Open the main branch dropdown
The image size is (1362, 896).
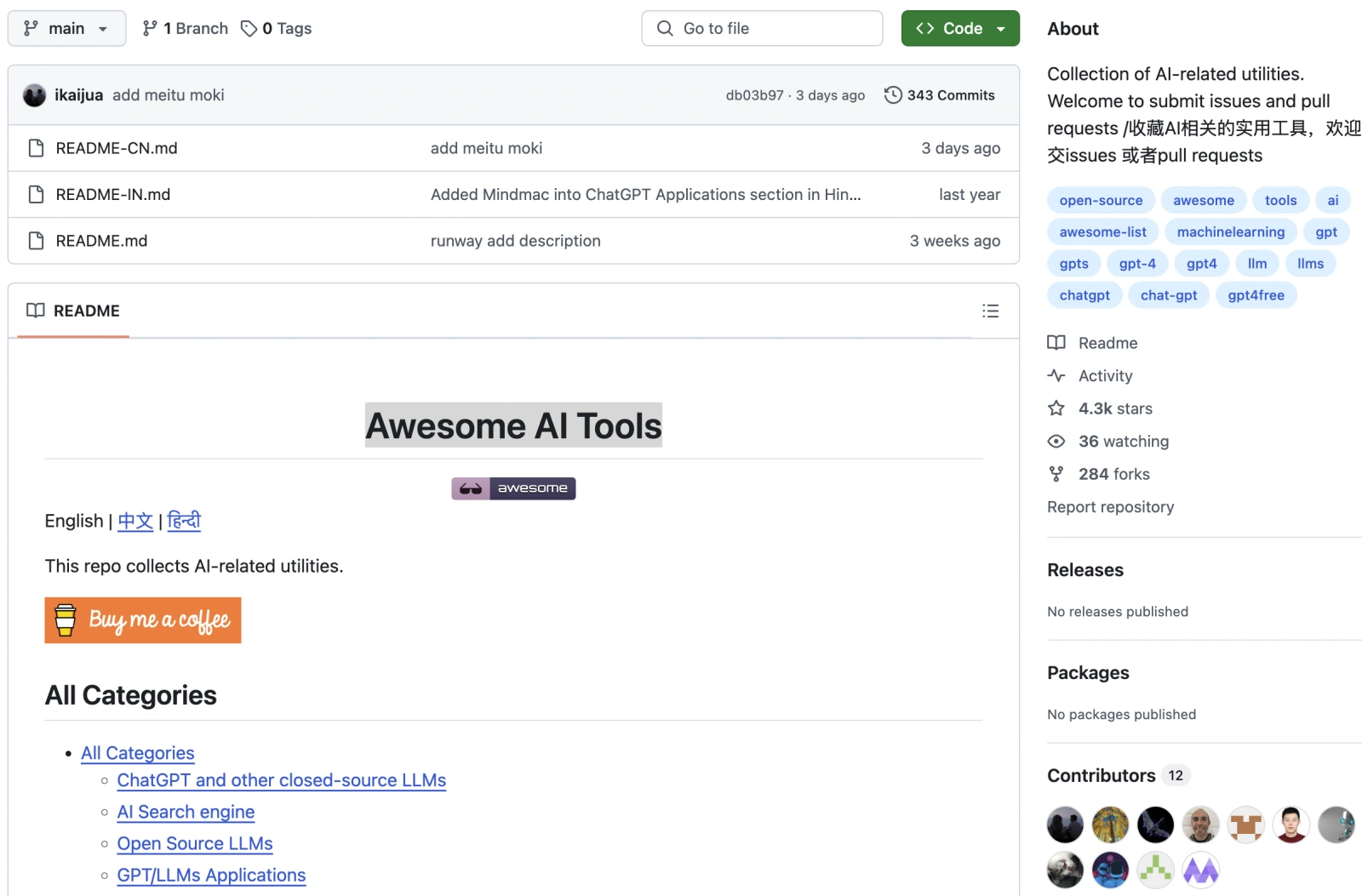tap(66, 29)
